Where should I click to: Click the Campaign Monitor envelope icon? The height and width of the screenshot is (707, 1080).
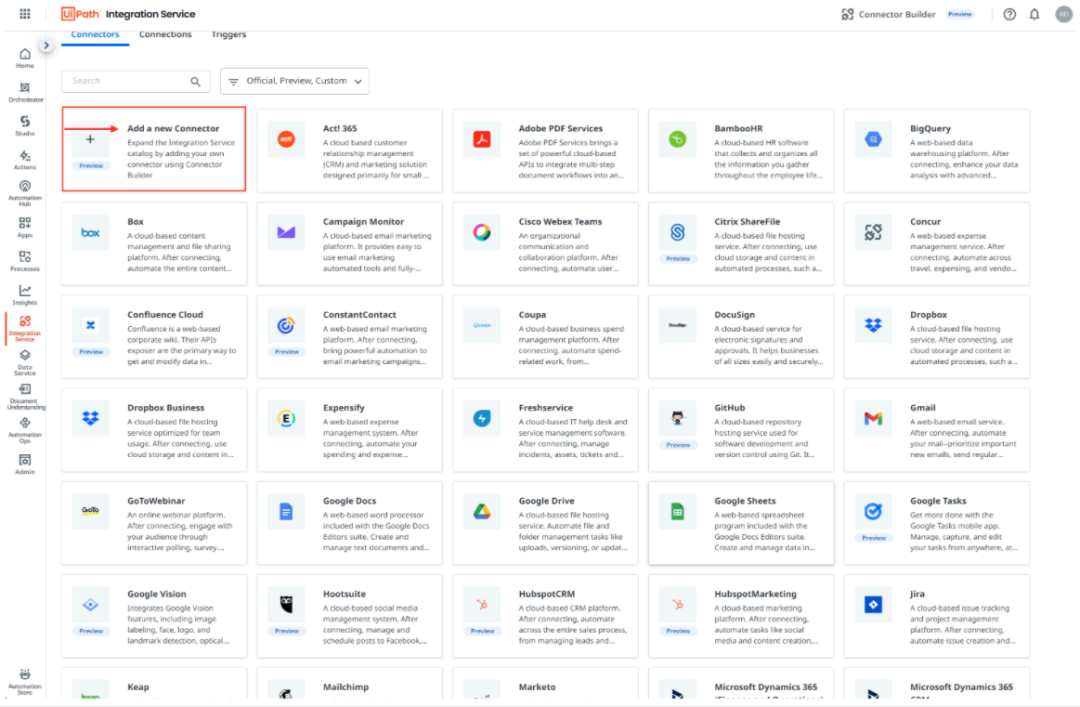point(287,233)
